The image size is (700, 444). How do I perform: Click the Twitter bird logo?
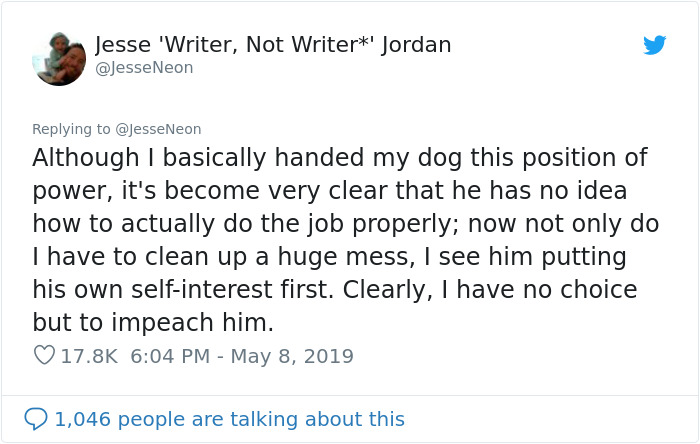point(654,45)
